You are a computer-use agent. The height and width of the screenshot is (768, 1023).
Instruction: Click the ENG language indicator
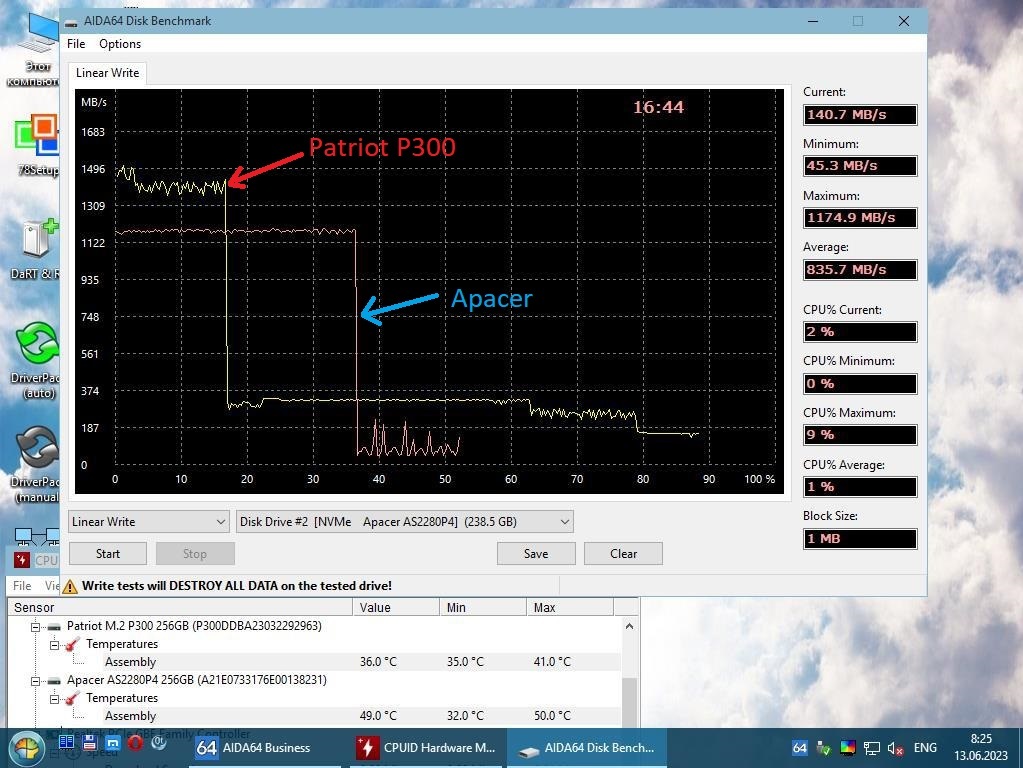point(925,748)
